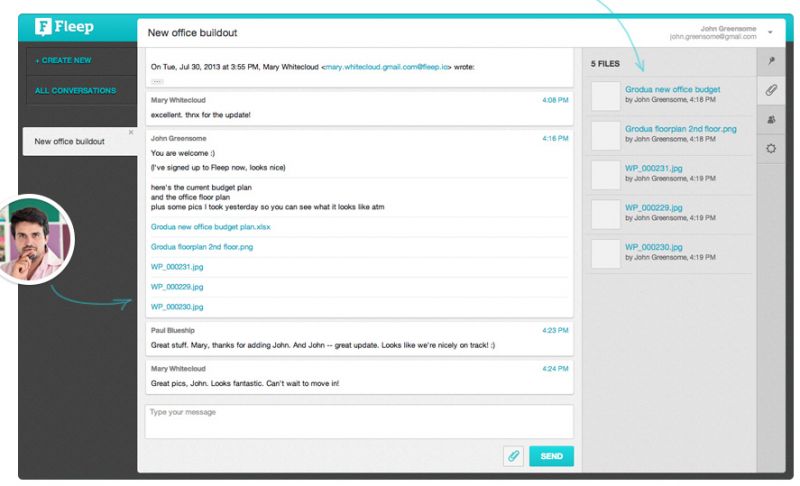800x486 pixels.
Task: Open Grodua floorplan 2nd floor.png in message
Action: (x=202, y=247)
